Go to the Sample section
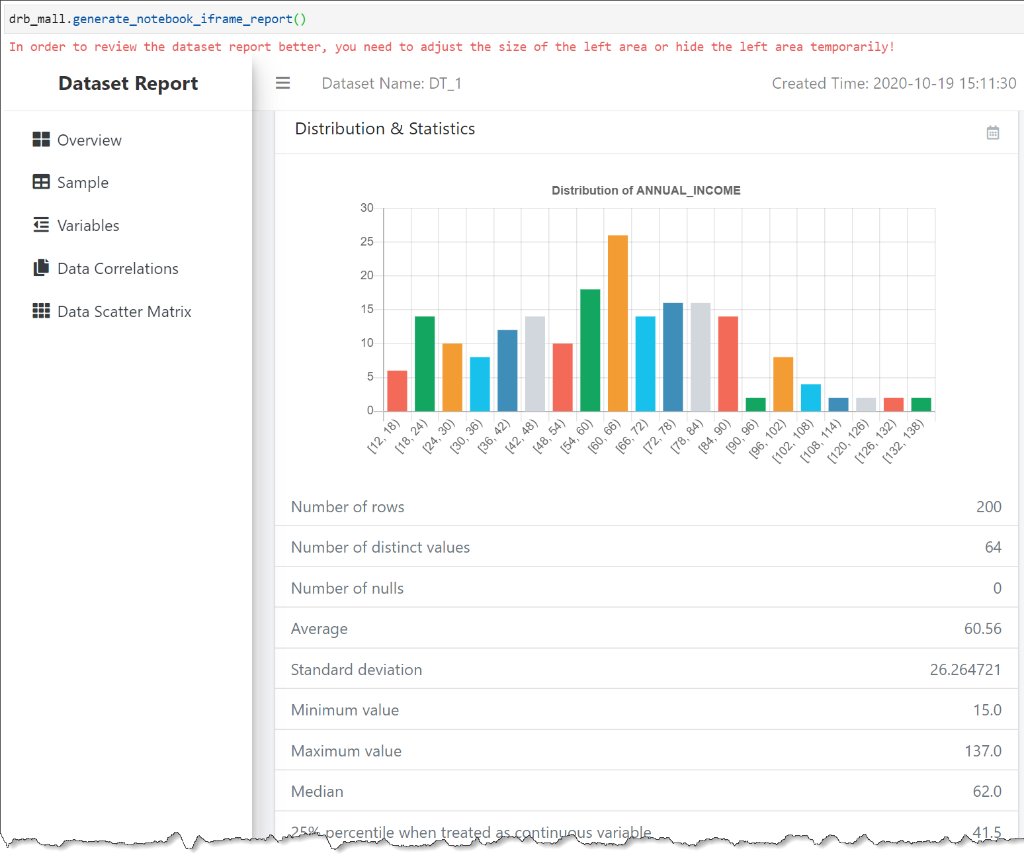Viewport: 1024px width, 863px height. click(x=83, y=182)
